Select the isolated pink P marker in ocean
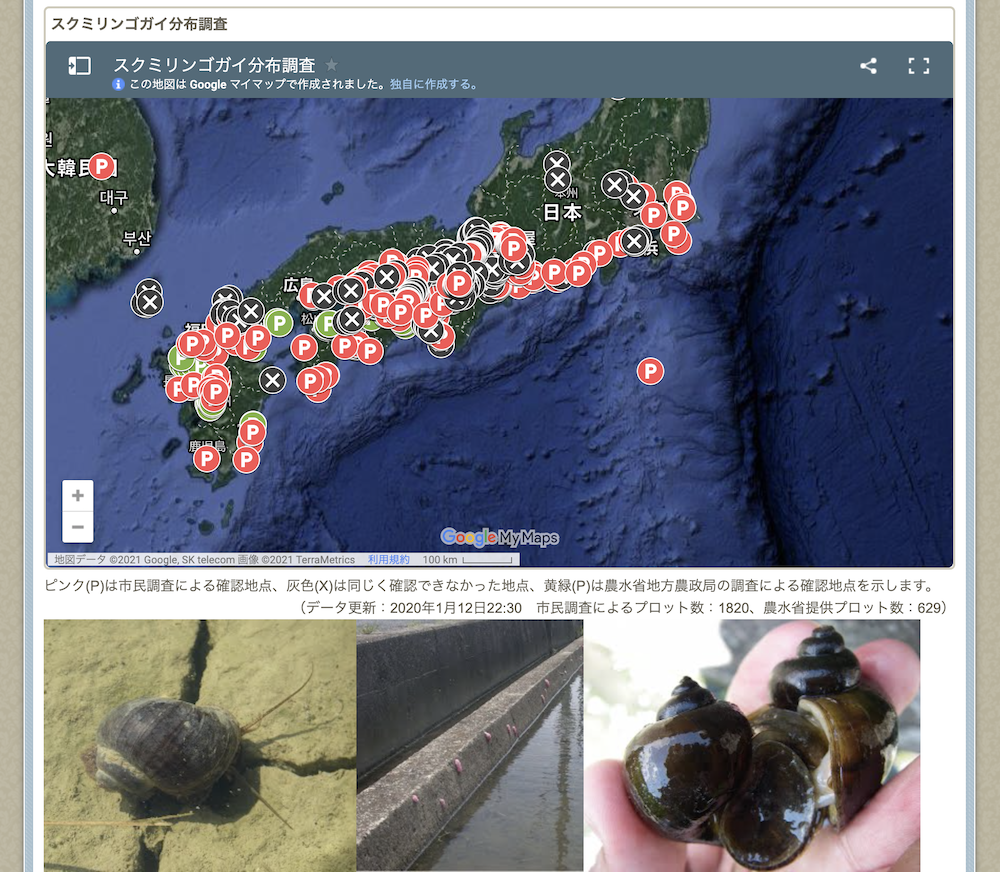Viewport: 1000px width, 872px height. click(650, 372)
